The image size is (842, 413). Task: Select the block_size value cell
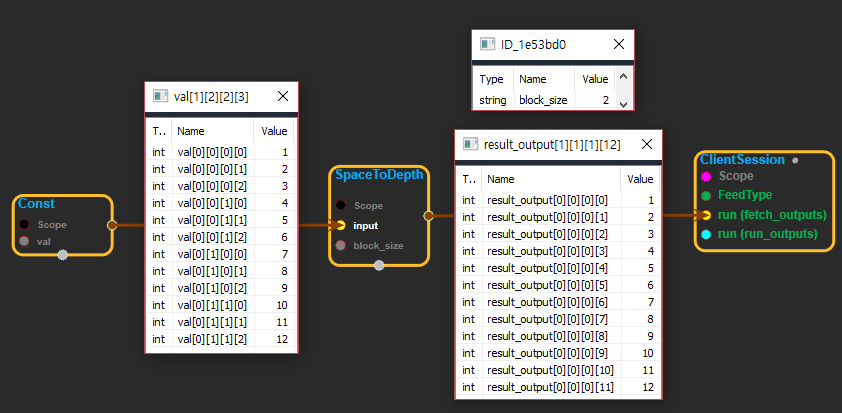click(594, 100)
